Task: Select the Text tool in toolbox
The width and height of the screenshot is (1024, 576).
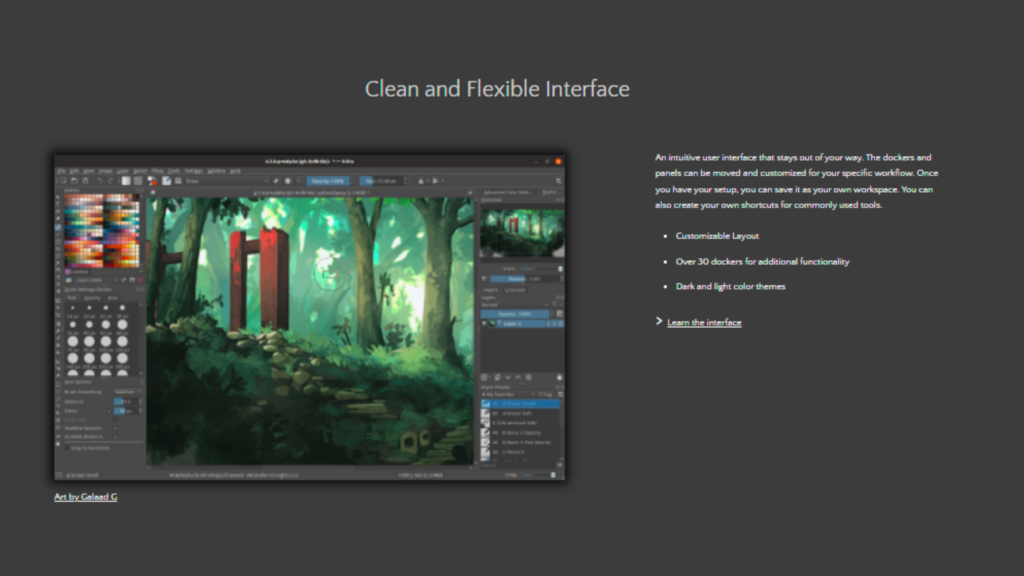Action: (57, 204)
